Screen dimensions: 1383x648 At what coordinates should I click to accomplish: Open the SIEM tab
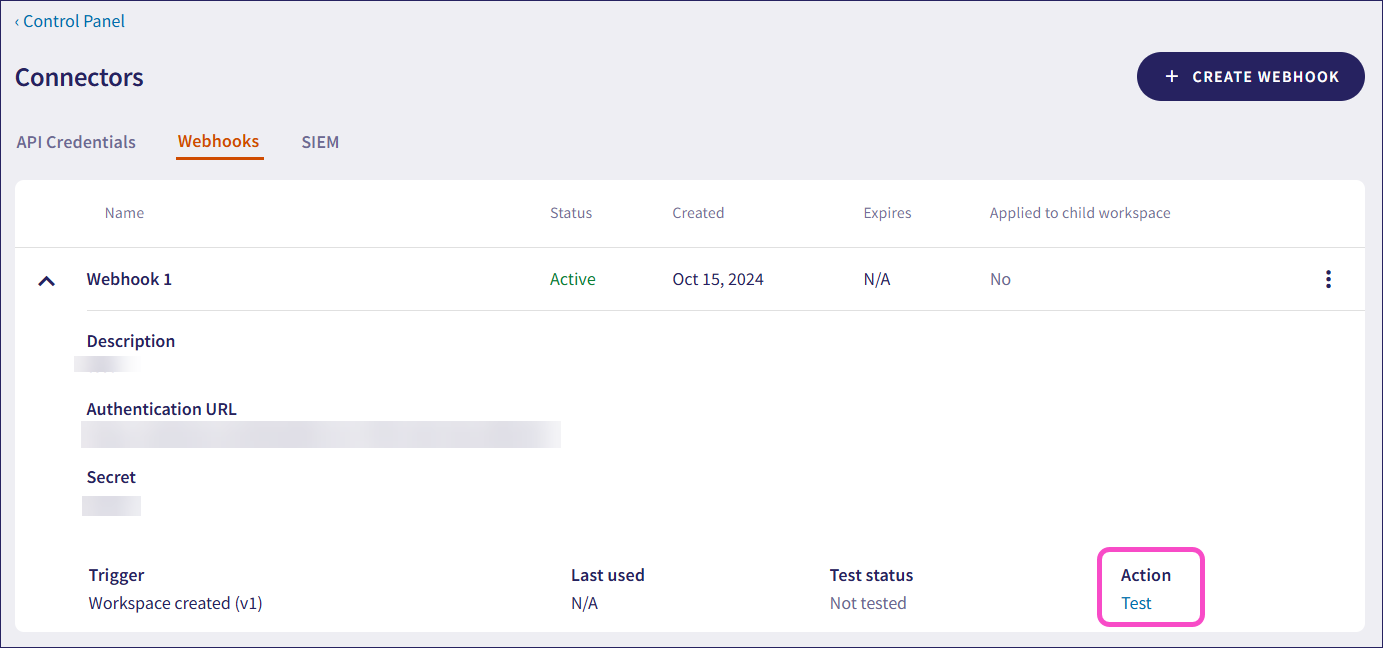click(x=319, y=141)
